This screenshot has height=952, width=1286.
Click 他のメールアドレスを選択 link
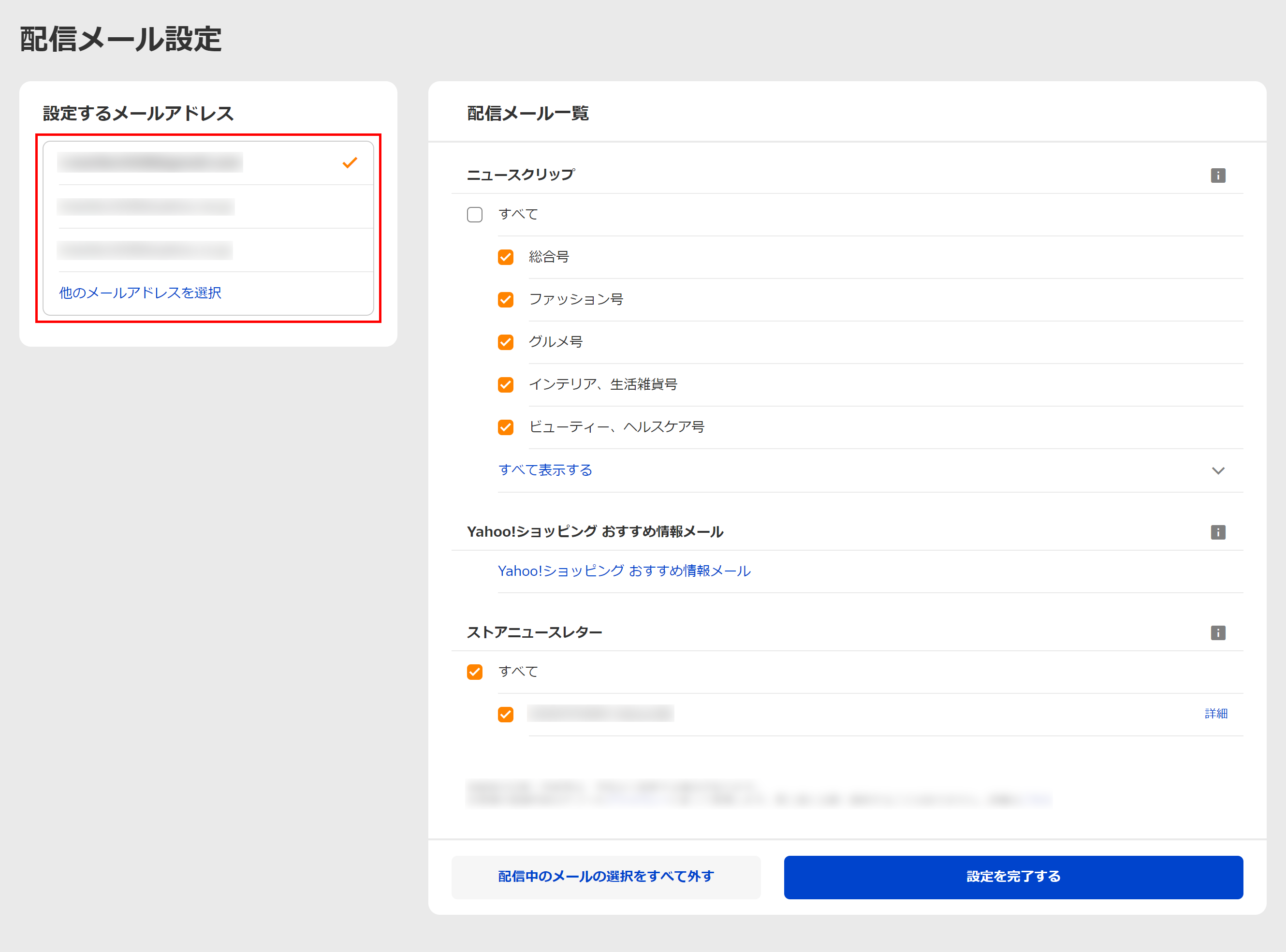point(140,293)
